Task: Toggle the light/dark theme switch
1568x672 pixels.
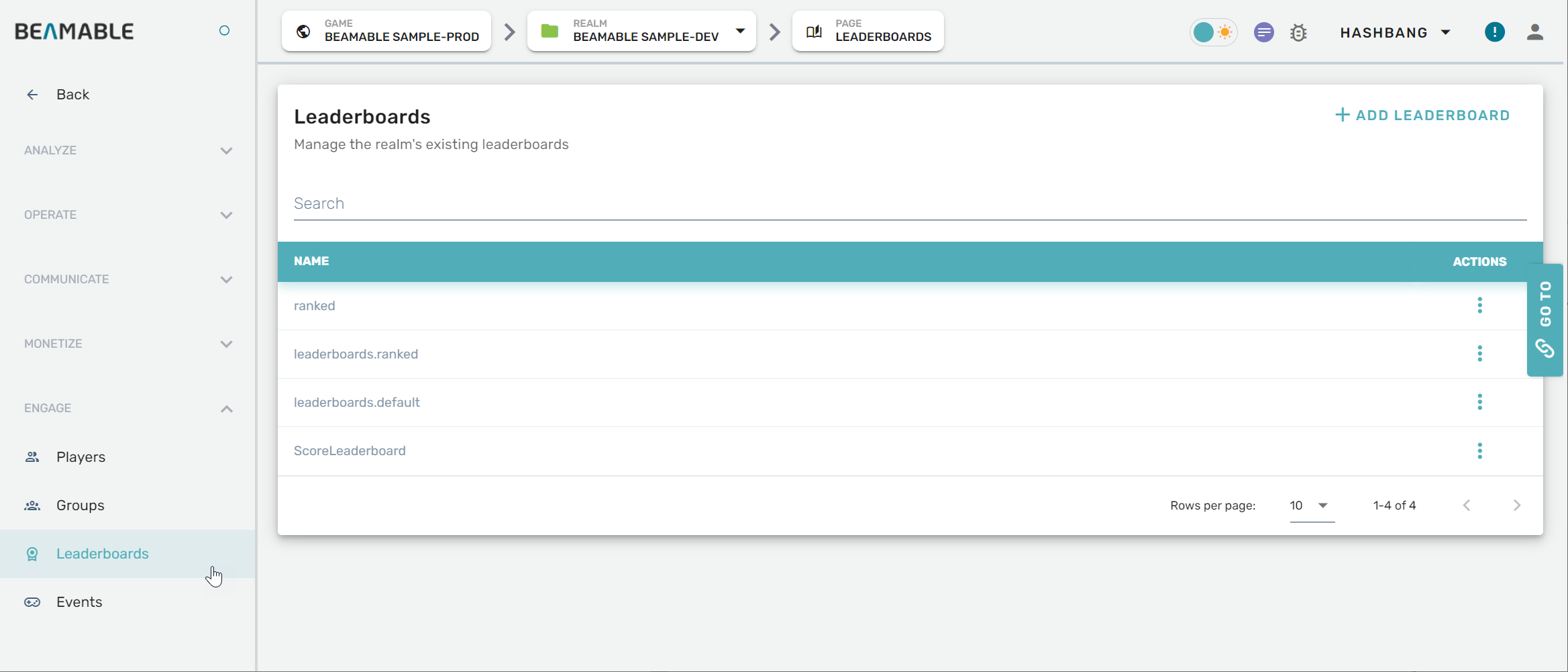Action: tap(1213, 32)
